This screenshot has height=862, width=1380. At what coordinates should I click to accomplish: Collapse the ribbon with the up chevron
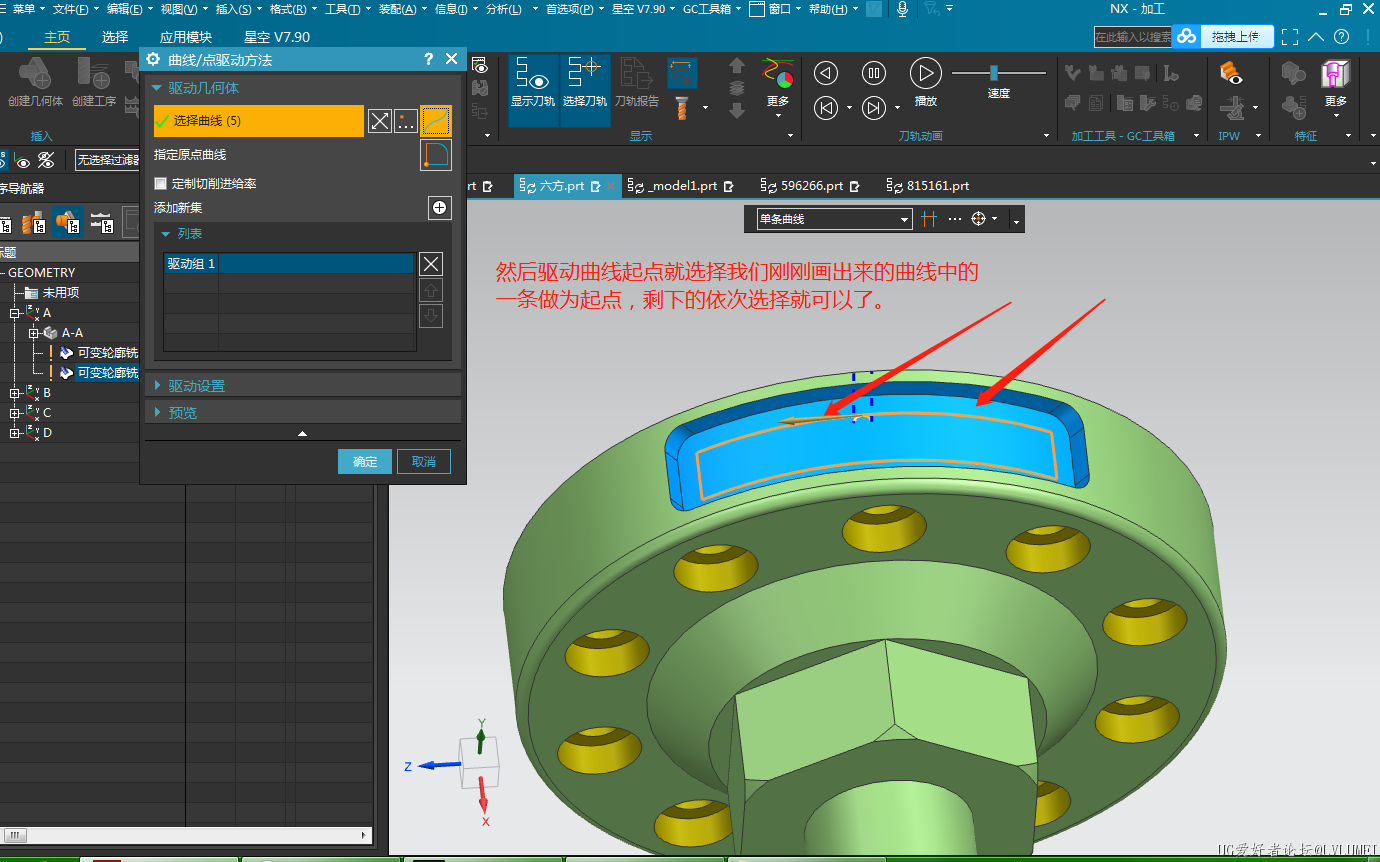(1316, 37)
